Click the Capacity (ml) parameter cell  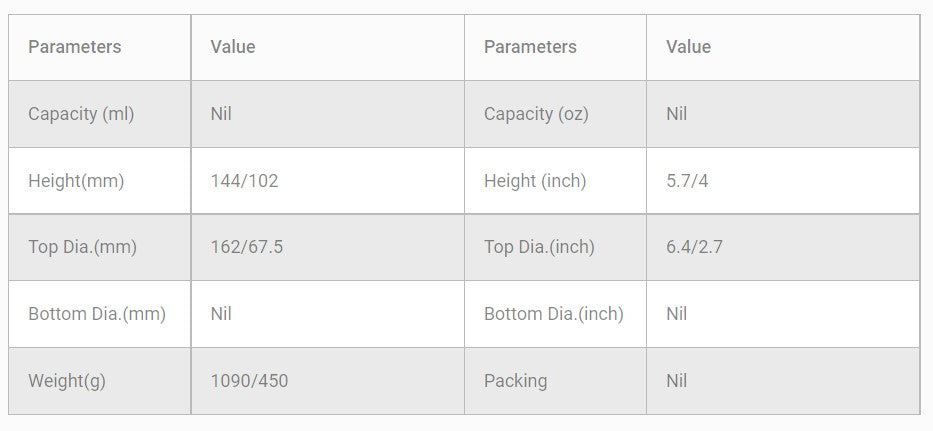pos(81,114)
